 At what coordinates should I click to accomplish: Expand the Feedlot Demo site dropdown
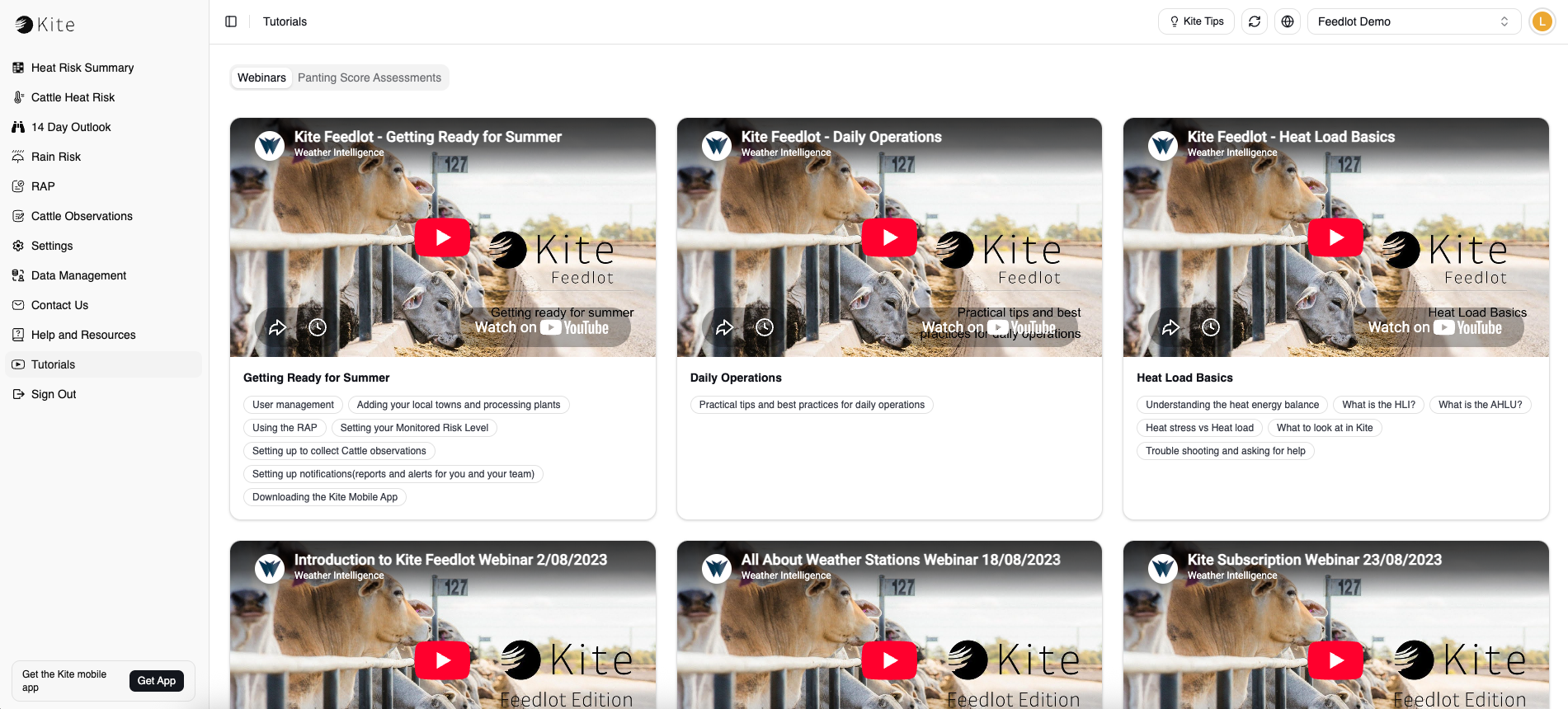1414,21
